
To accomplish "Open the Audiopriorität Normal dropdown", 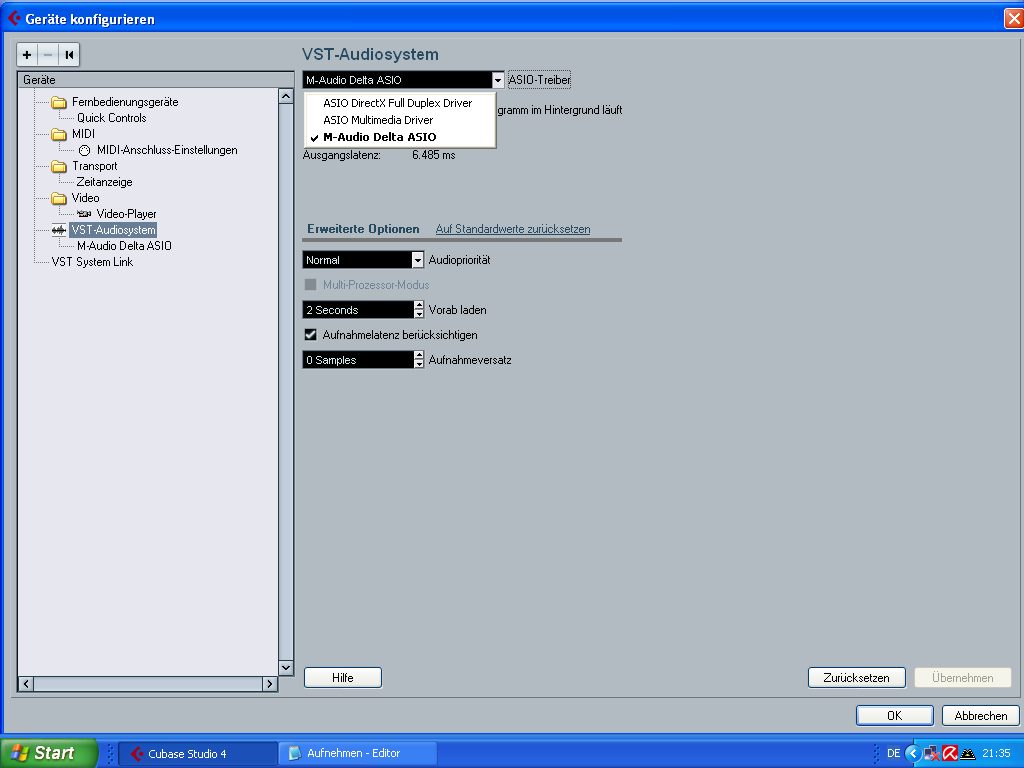I will click(x=418, y=260).
